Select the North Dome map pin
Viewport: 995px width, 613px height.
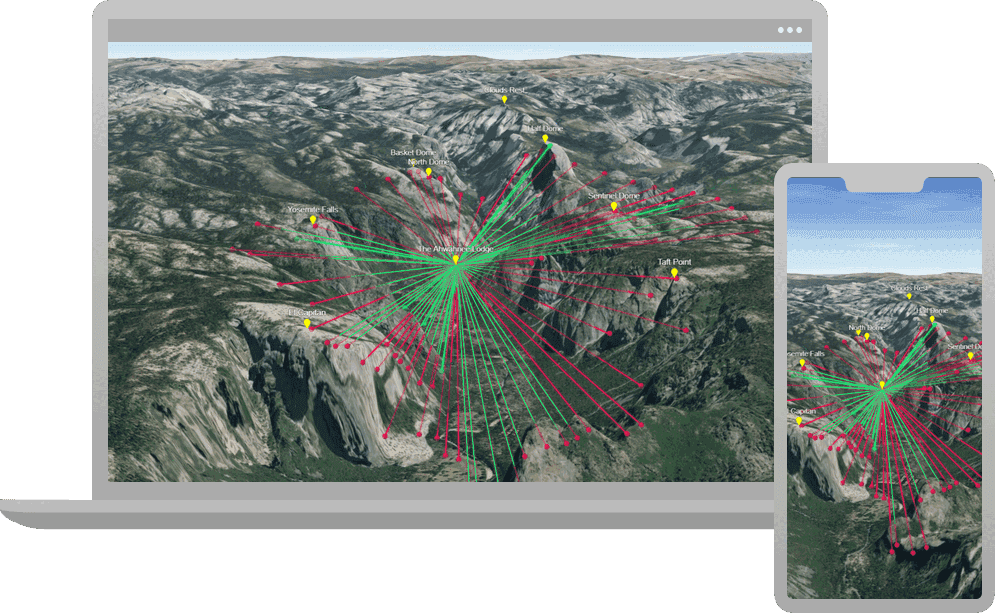tap(429, 170)
